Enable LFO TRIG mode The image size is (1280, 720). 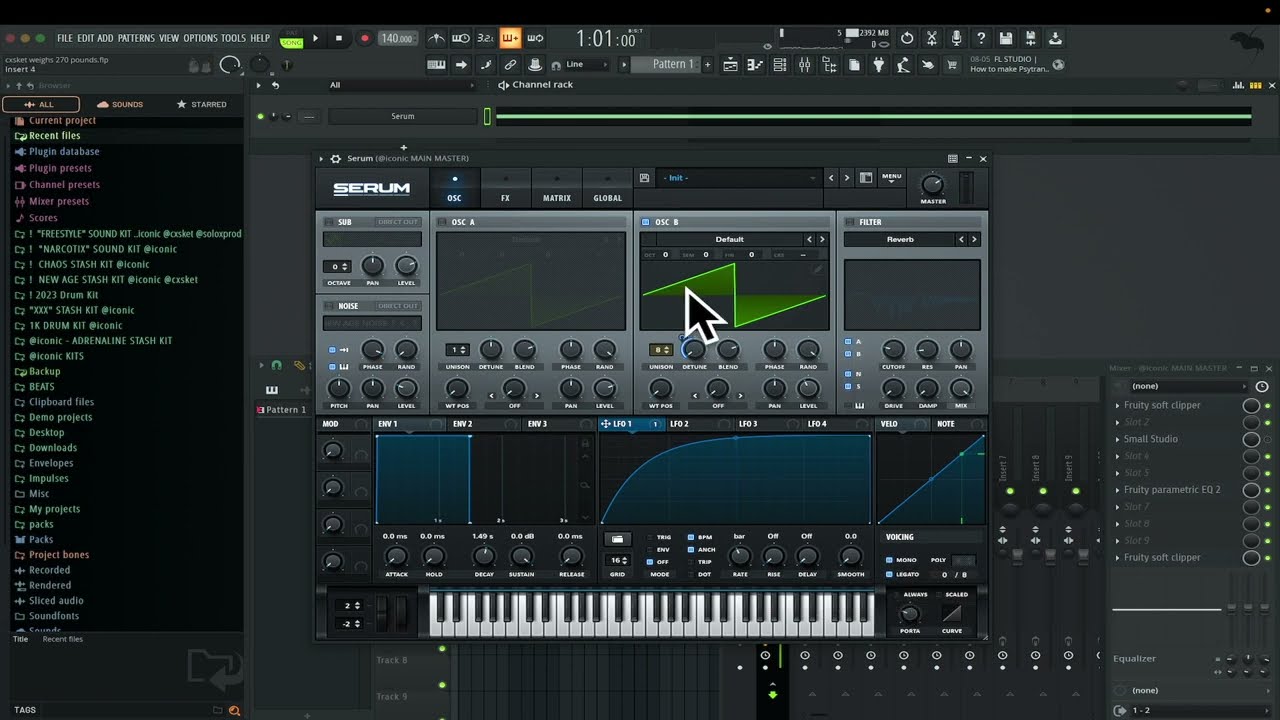coord(650,537)
